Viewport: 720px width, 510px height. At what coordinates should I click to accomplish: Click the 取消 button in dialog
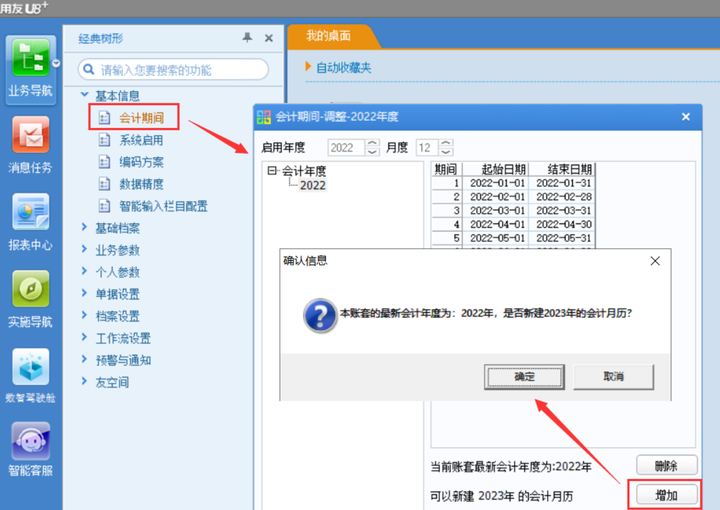coord(613,377)
